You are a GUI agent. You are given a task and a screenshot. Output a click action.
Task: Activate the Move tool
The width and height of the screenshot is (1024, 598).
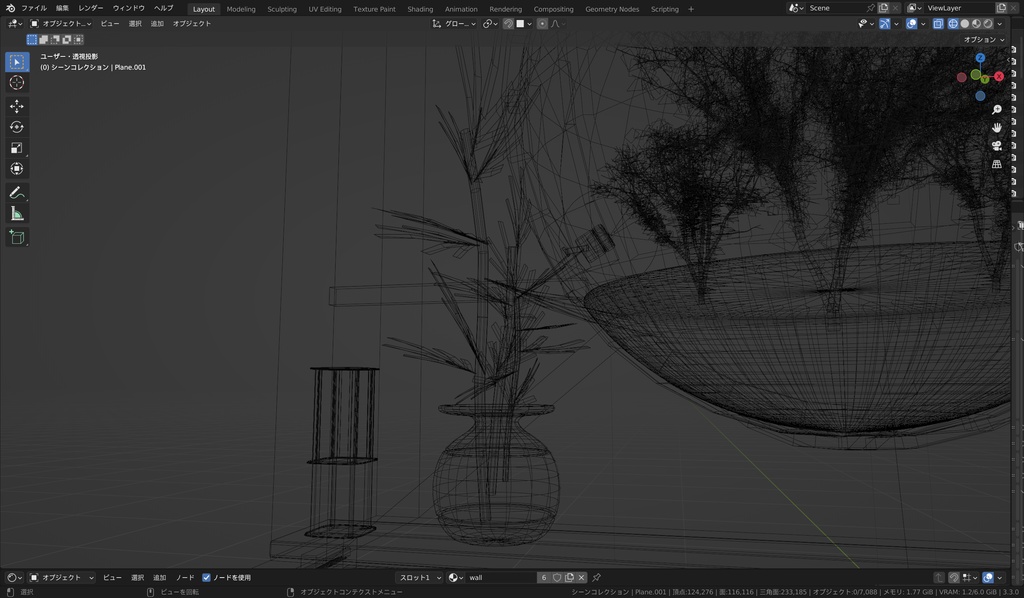click(17, 106)
